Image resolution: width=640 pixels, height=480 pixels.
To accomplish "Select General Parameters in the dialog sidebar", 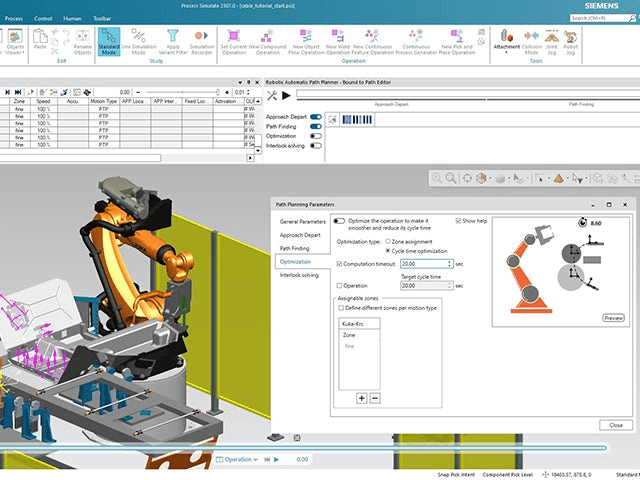I will (x=302, y=222).
